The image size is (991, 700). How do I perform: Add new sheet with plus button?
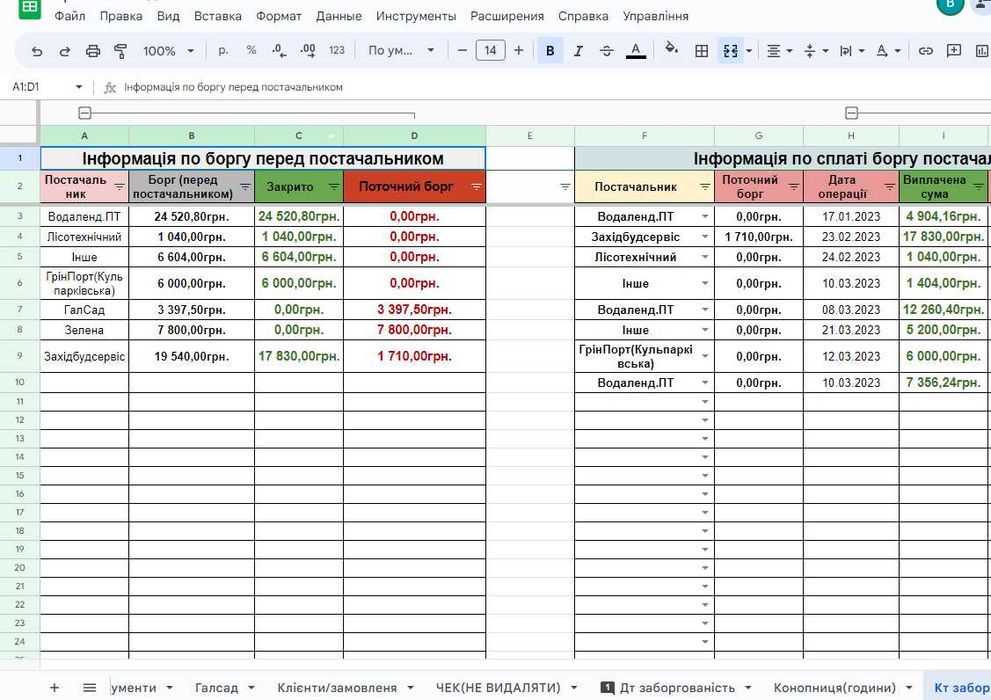54,687
